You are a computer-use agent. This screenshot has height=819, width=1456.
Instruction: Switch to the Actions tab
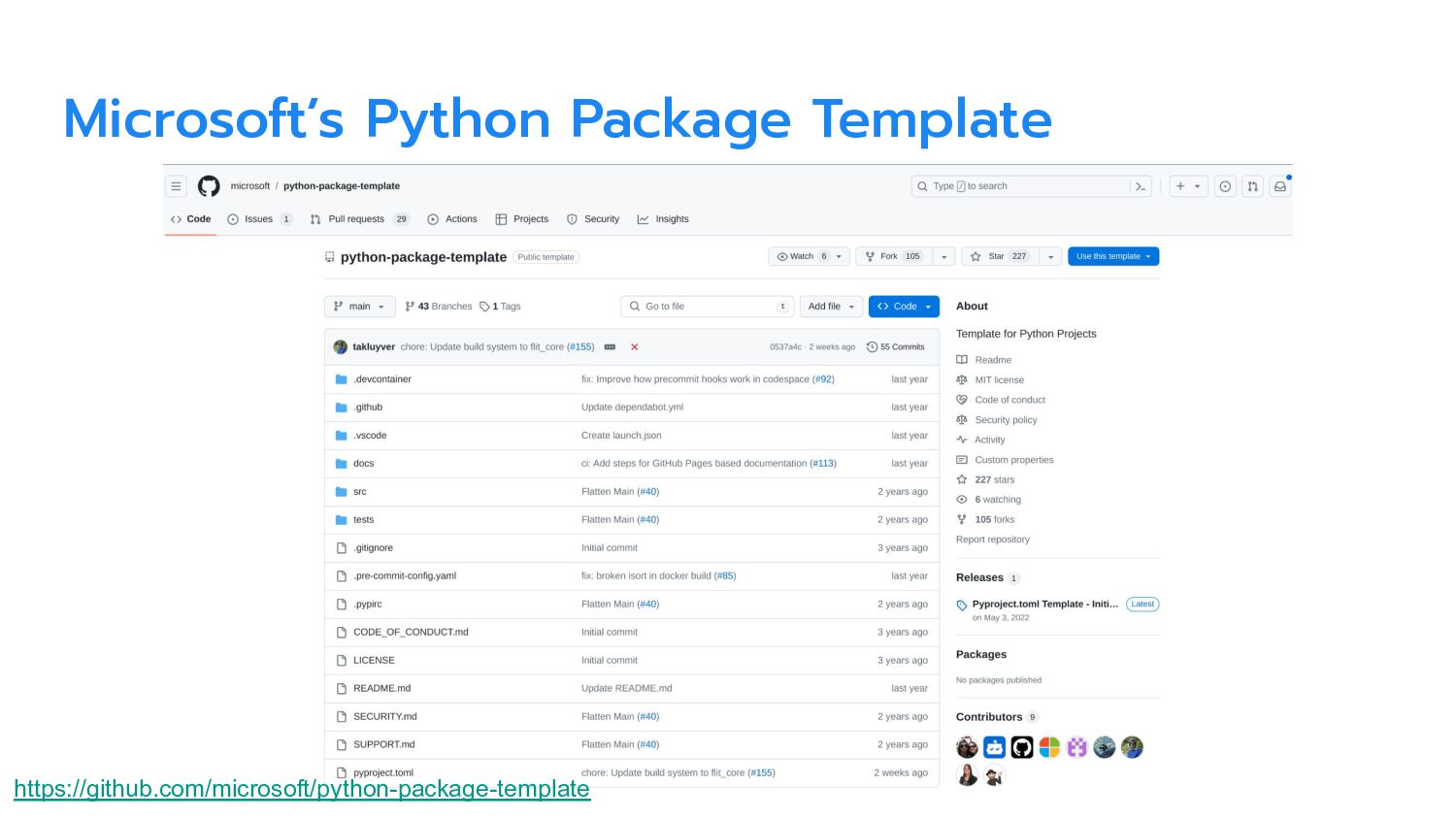coord(452,219)
